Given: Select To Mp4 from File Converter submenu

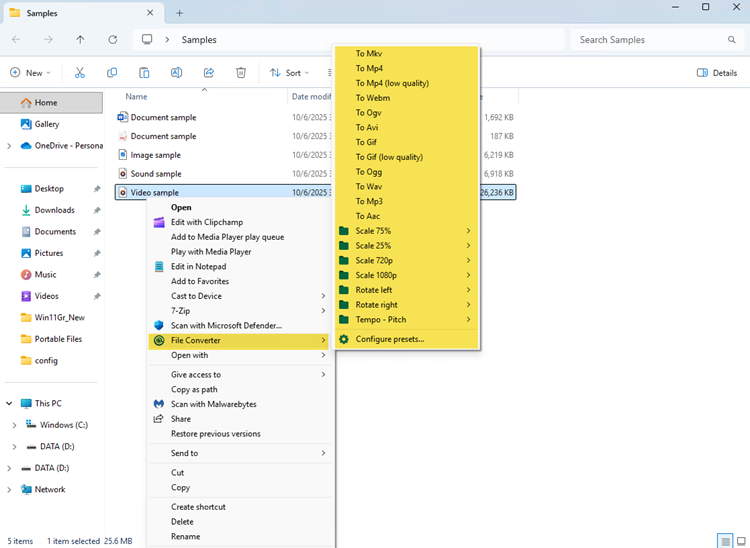Looking at the screenshot, I should pyautogui.click(x=369, y=68).
